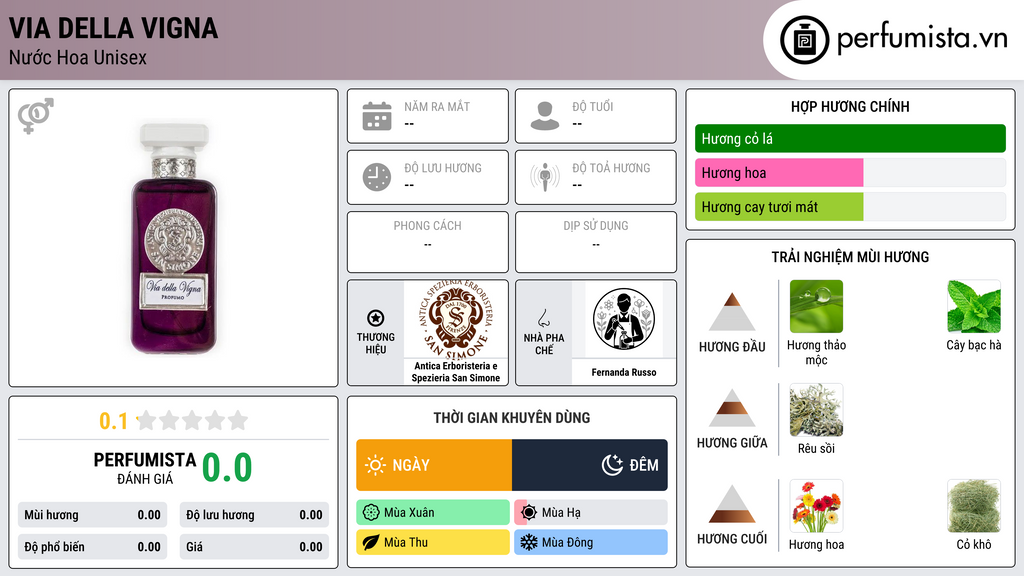Image resolution: width=1024 pixels, height=576 pixels.
Task: Click the person icon beside Độ tuổi
Action: pyautogui.click(x=545, y=116)
